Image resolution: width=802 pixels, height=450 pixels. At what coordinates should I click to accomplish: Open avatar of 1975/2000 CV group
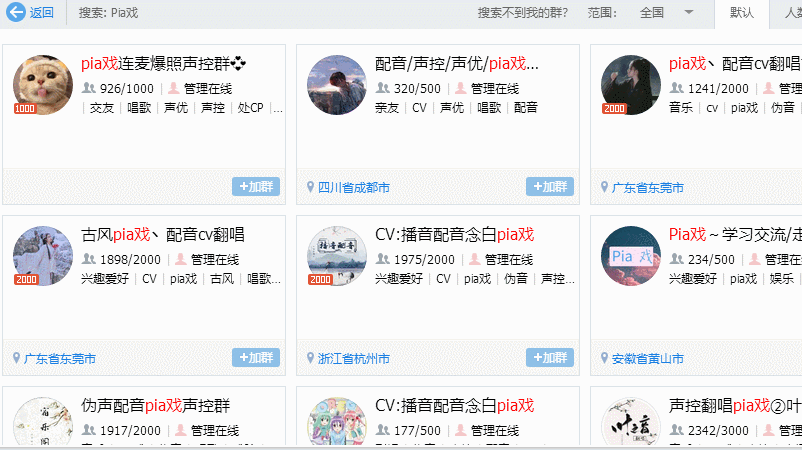tap(337, 256)
